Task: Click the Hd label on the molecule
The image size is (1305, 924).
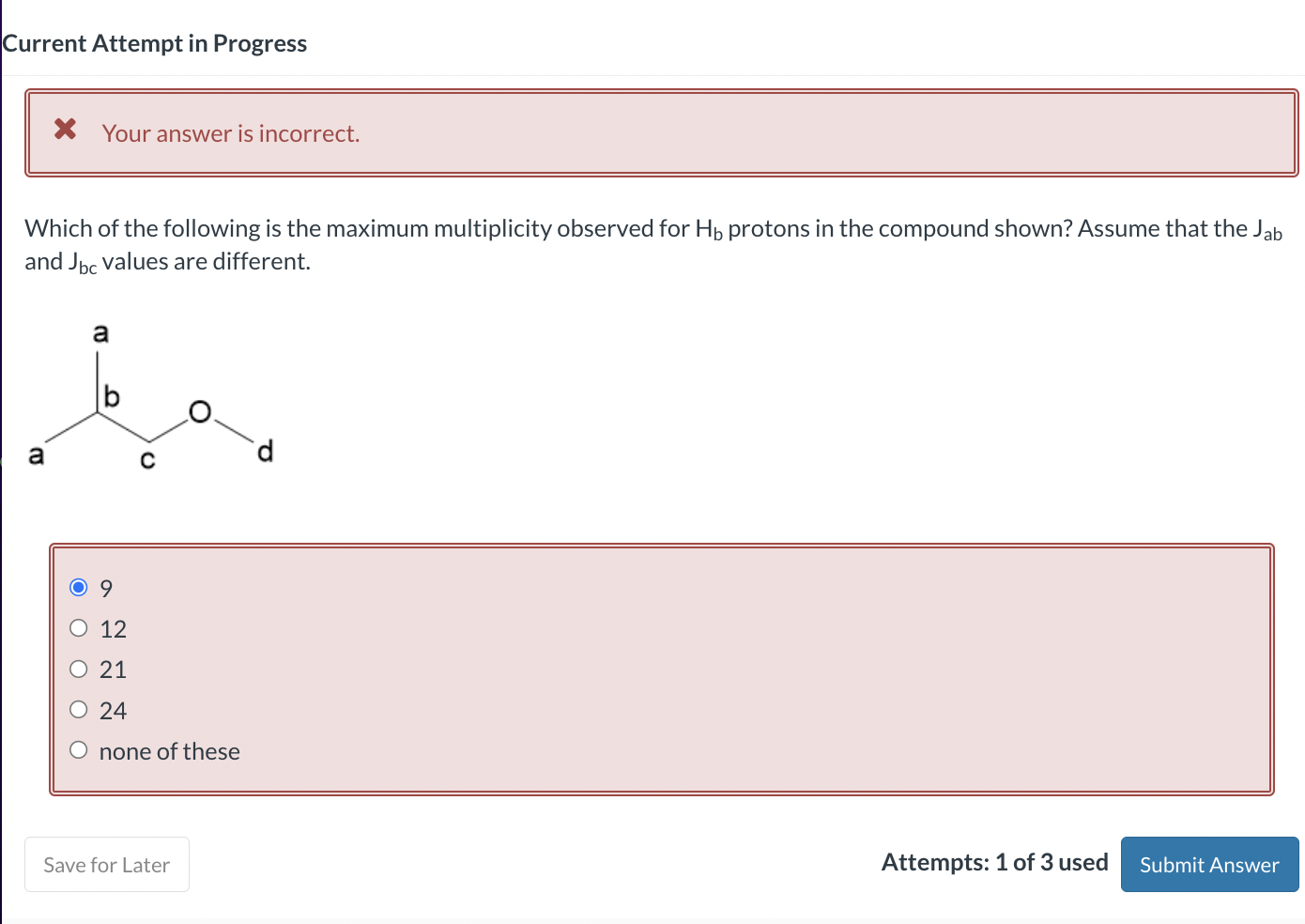Action: click(265, 451)
